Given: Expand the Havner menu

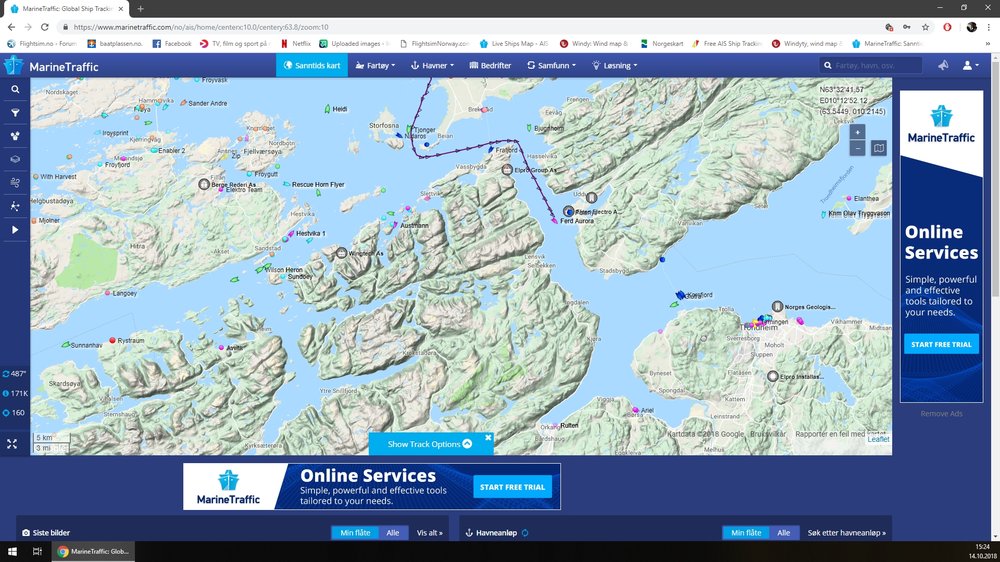Looking at the screenshot, I should pos(432,65).
